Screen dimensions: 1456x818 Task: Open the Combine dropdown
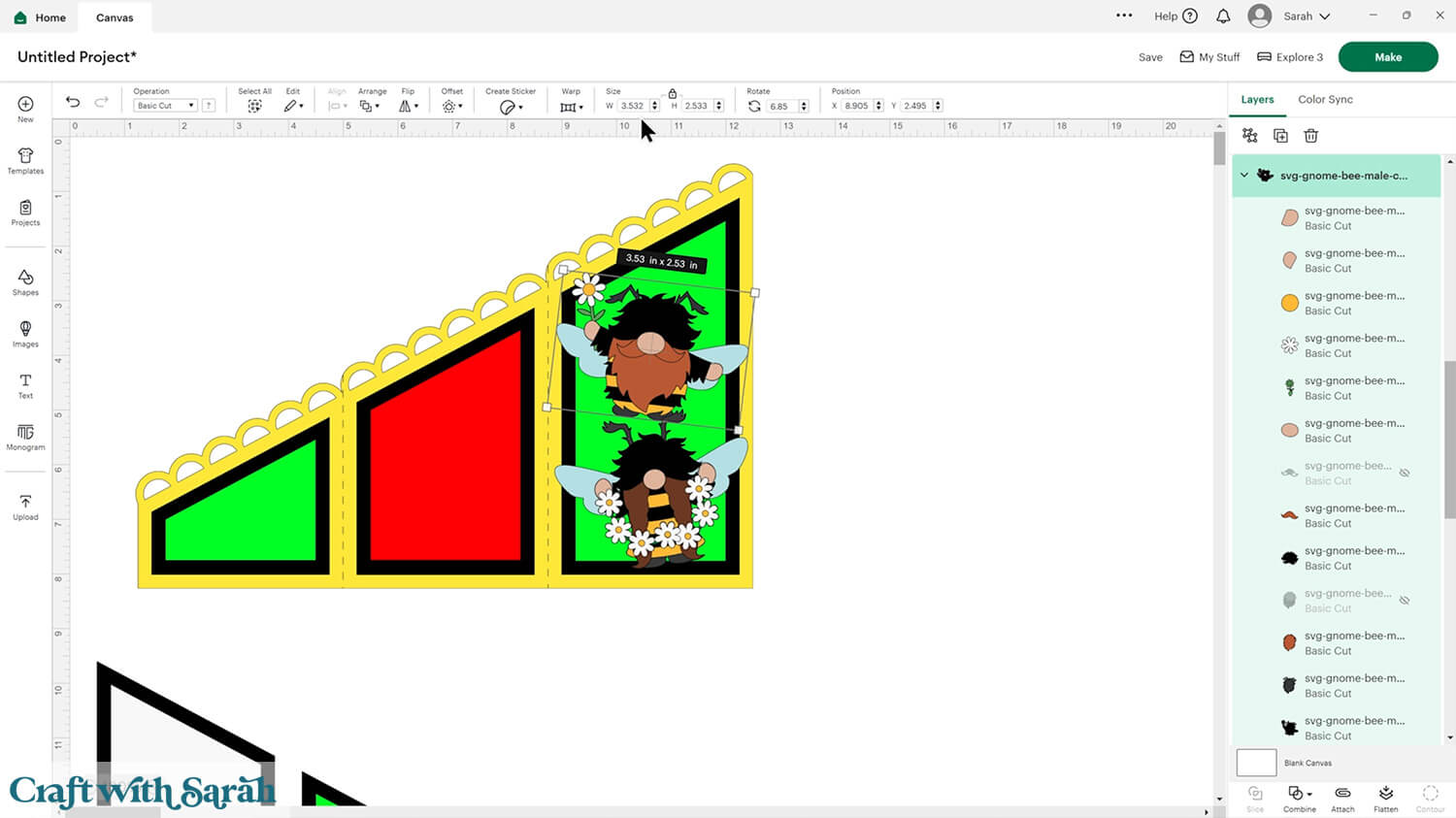(x=1299, y=798)
